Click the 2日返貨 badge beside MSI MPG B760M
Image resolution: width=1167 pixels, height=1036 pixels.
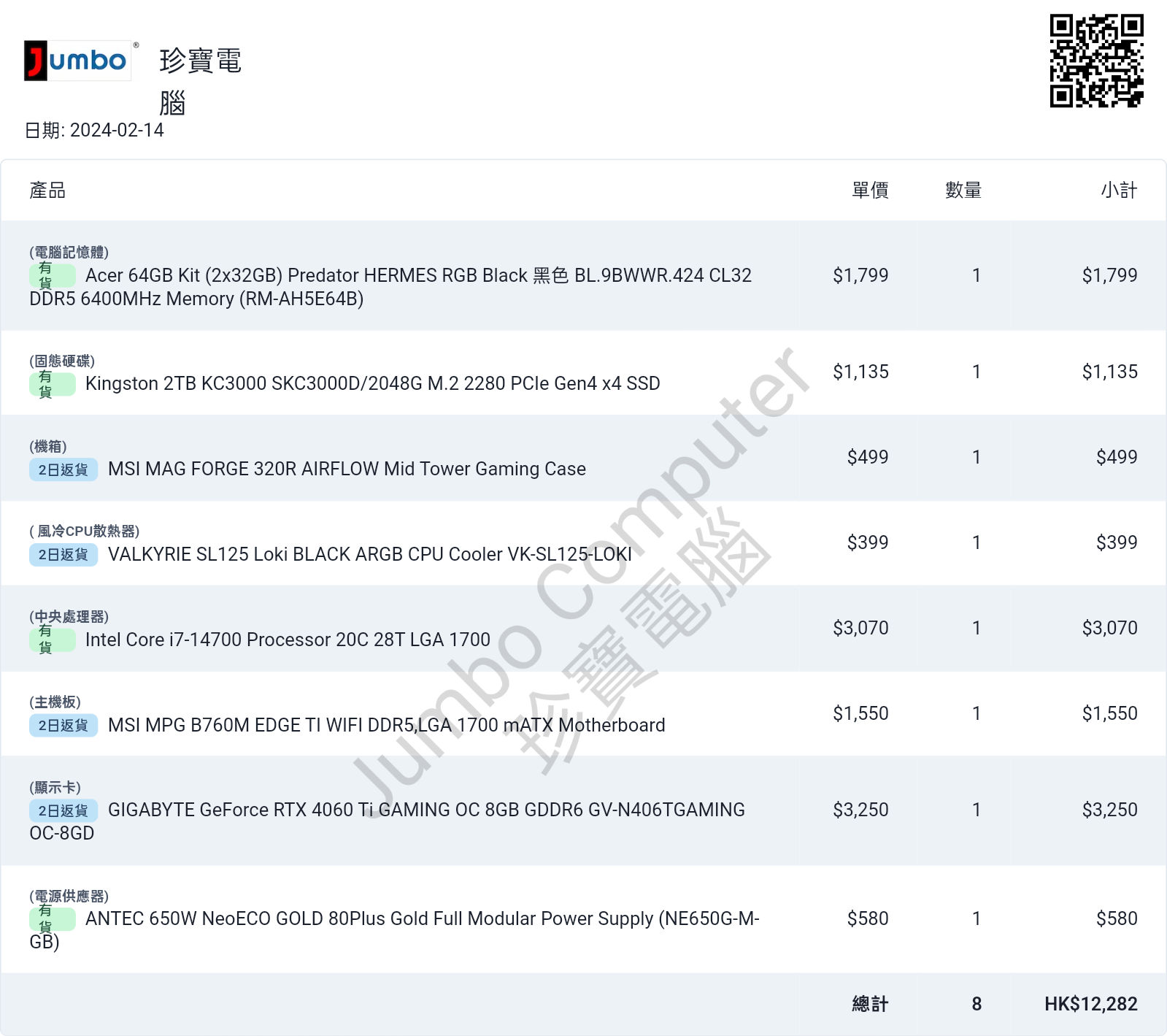point(63,726)
